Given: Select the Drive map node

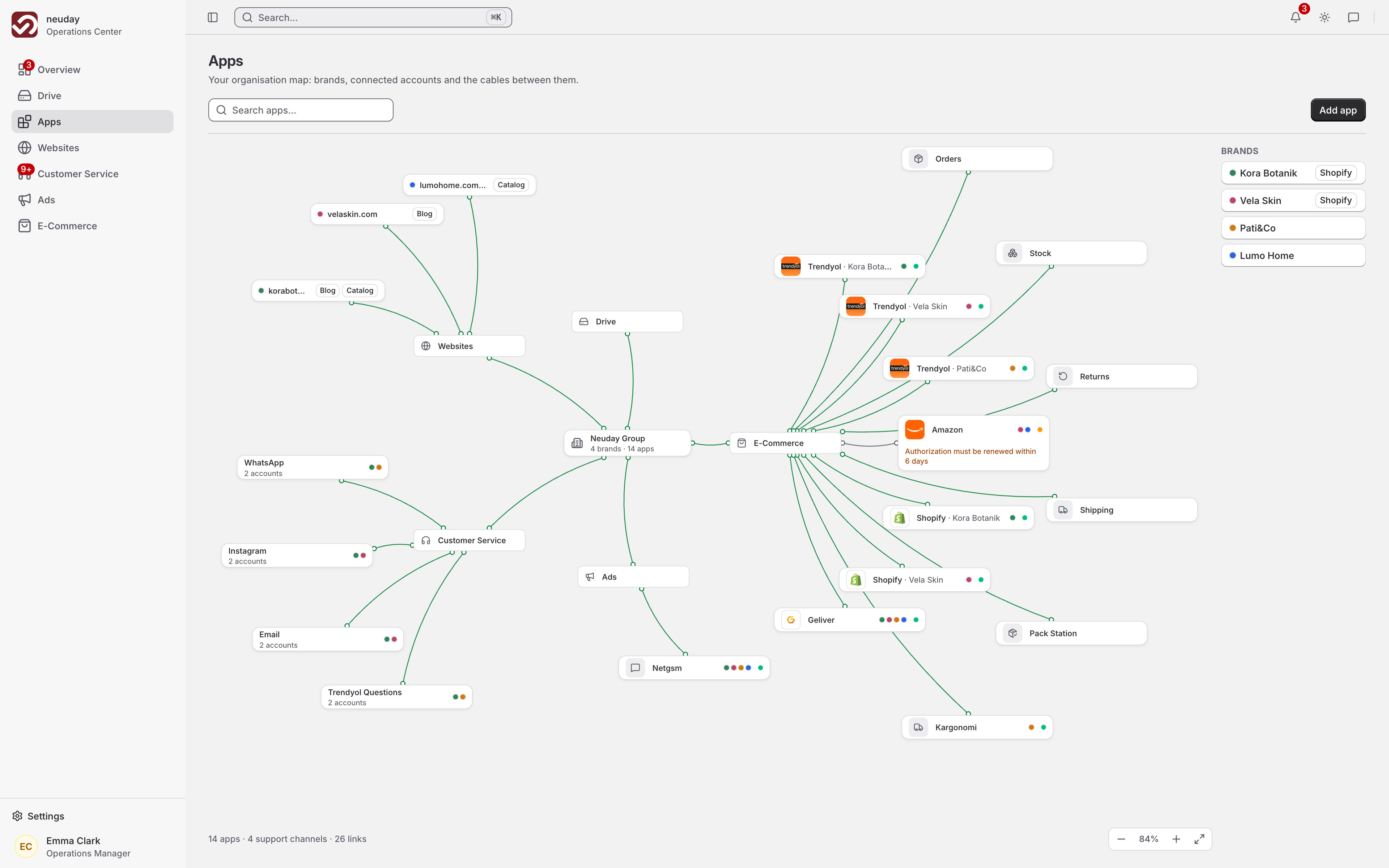Looking at the screenshot, I should pos(627,322).
